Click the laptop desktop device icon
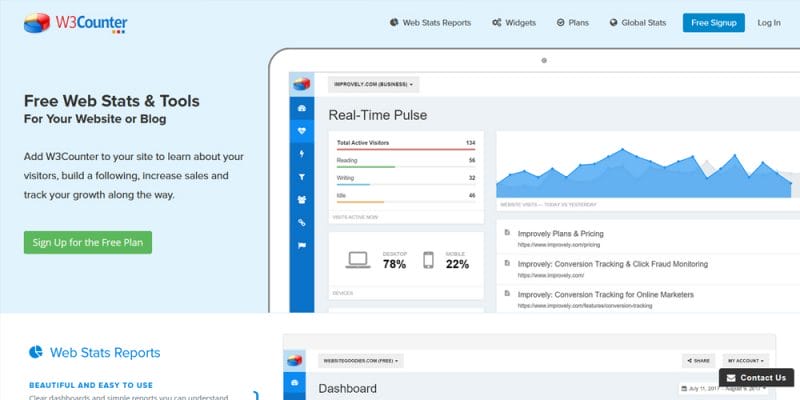Screen dimensions: 800x400 pos(358,260)
